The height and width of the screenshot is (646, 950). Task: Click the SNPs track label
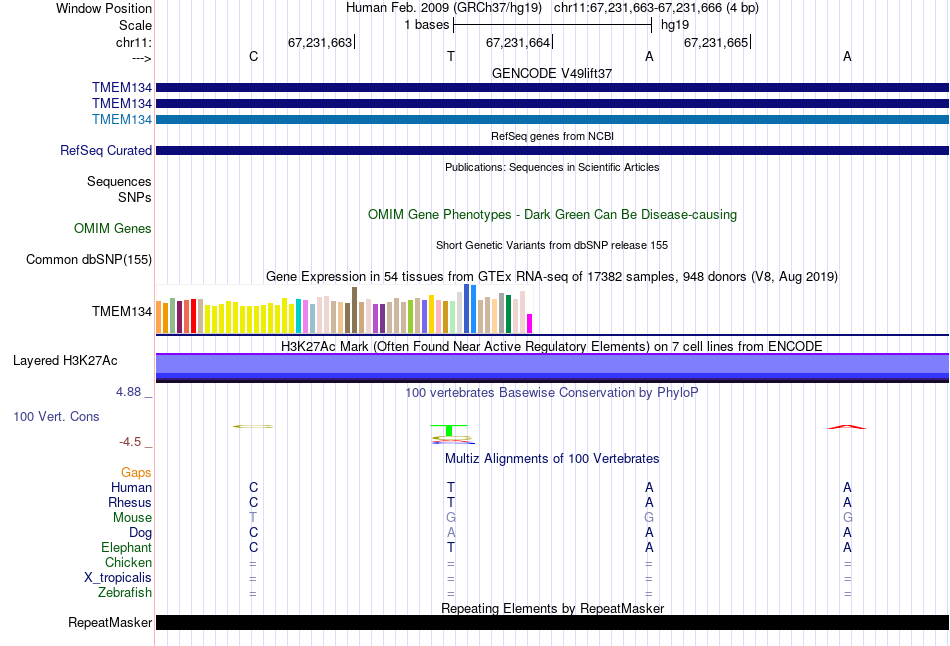pyautogui.click(x=135, y=198)
